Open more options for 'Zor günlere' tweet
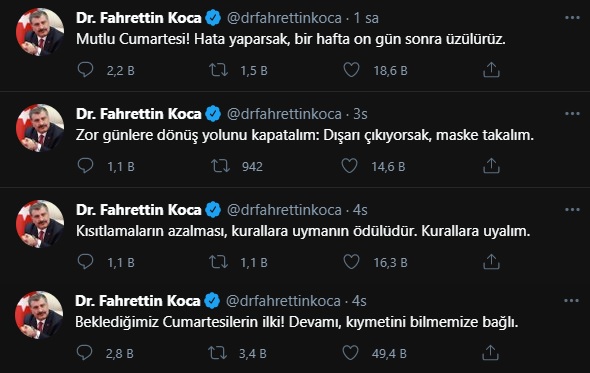This screenshot has width=590, height=373. click(572, 114)
